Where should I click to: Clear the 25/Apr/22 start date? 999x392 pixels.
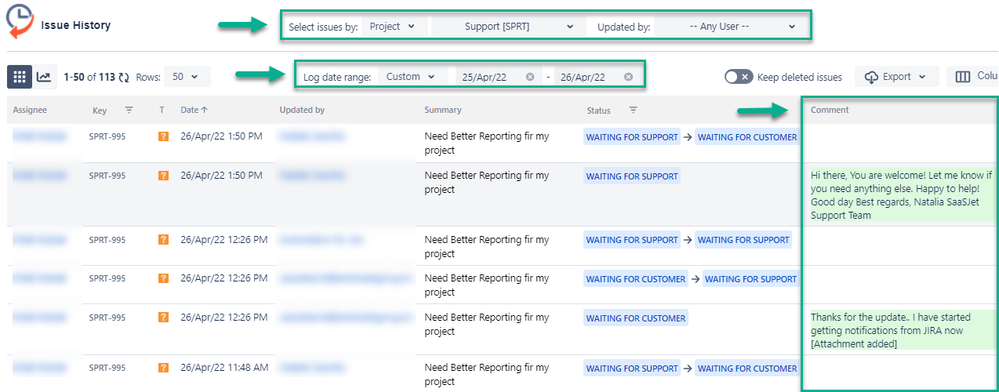[530, 77]
